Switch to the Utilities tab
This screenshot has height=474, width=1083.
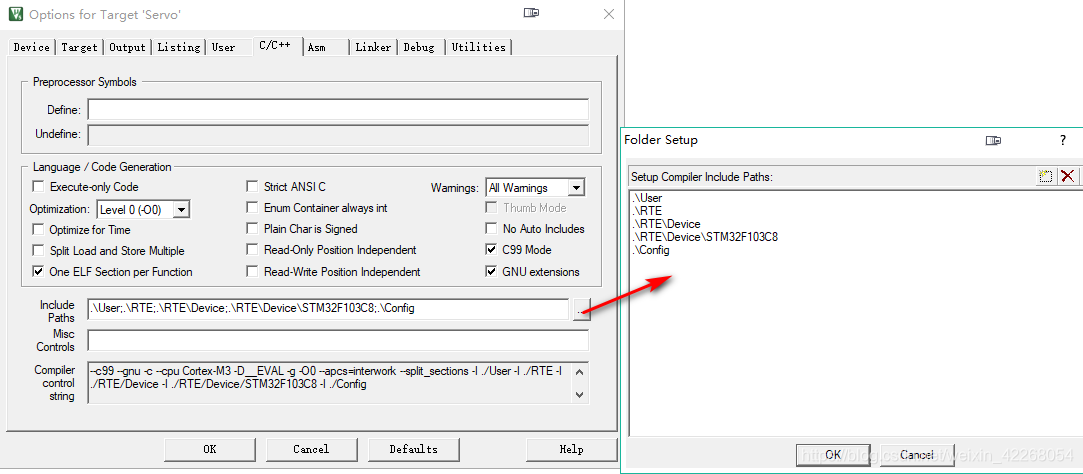[479, 47]
